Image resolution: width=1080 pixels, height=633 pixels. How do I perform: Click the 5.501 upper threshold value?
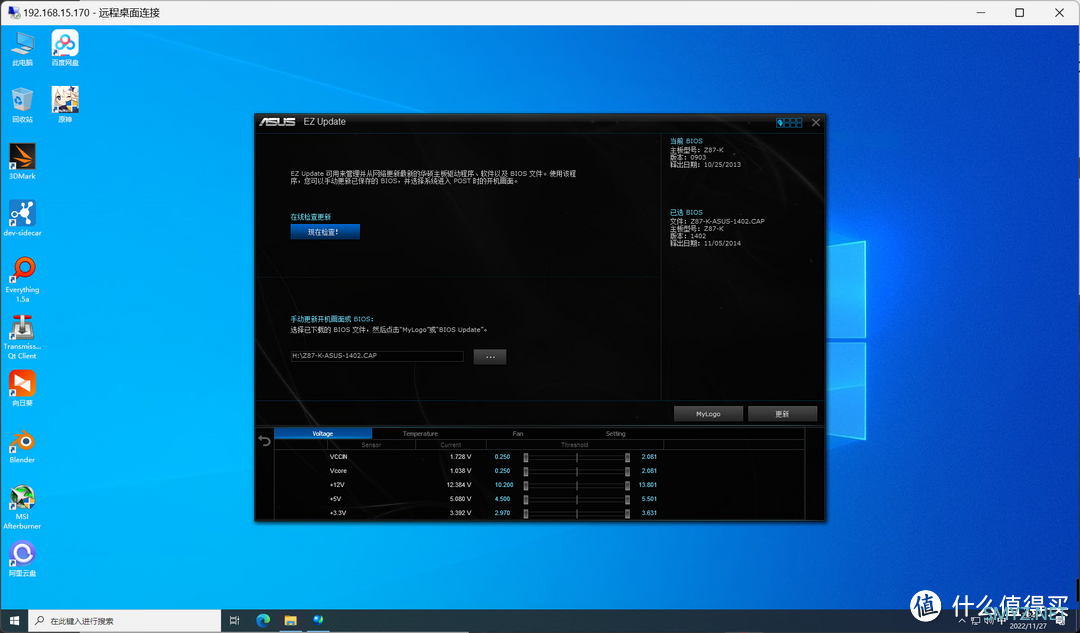tap(649, 499)
